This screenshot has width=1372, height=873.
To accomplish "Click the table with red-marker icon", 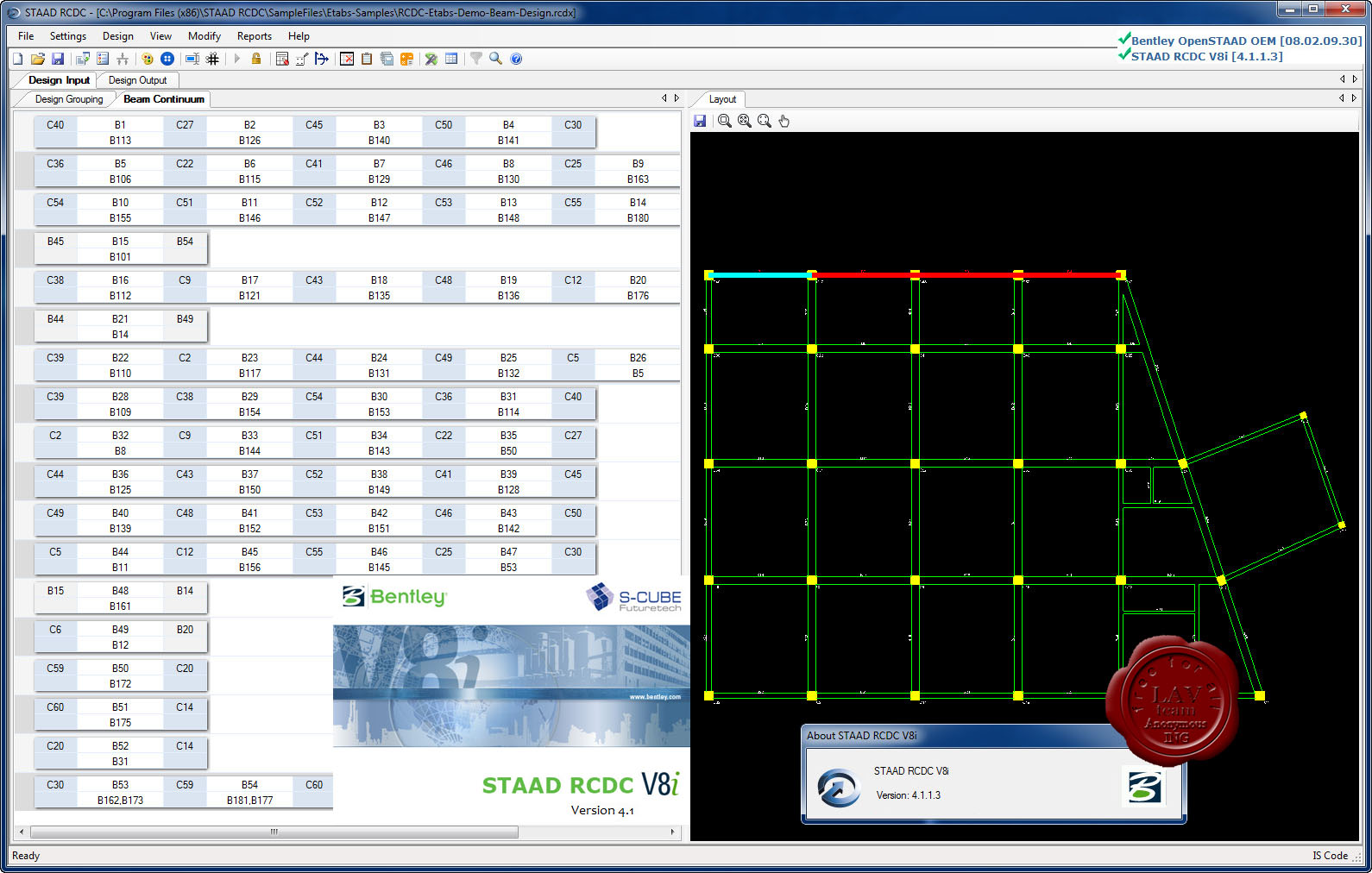I will coord(281,59).
